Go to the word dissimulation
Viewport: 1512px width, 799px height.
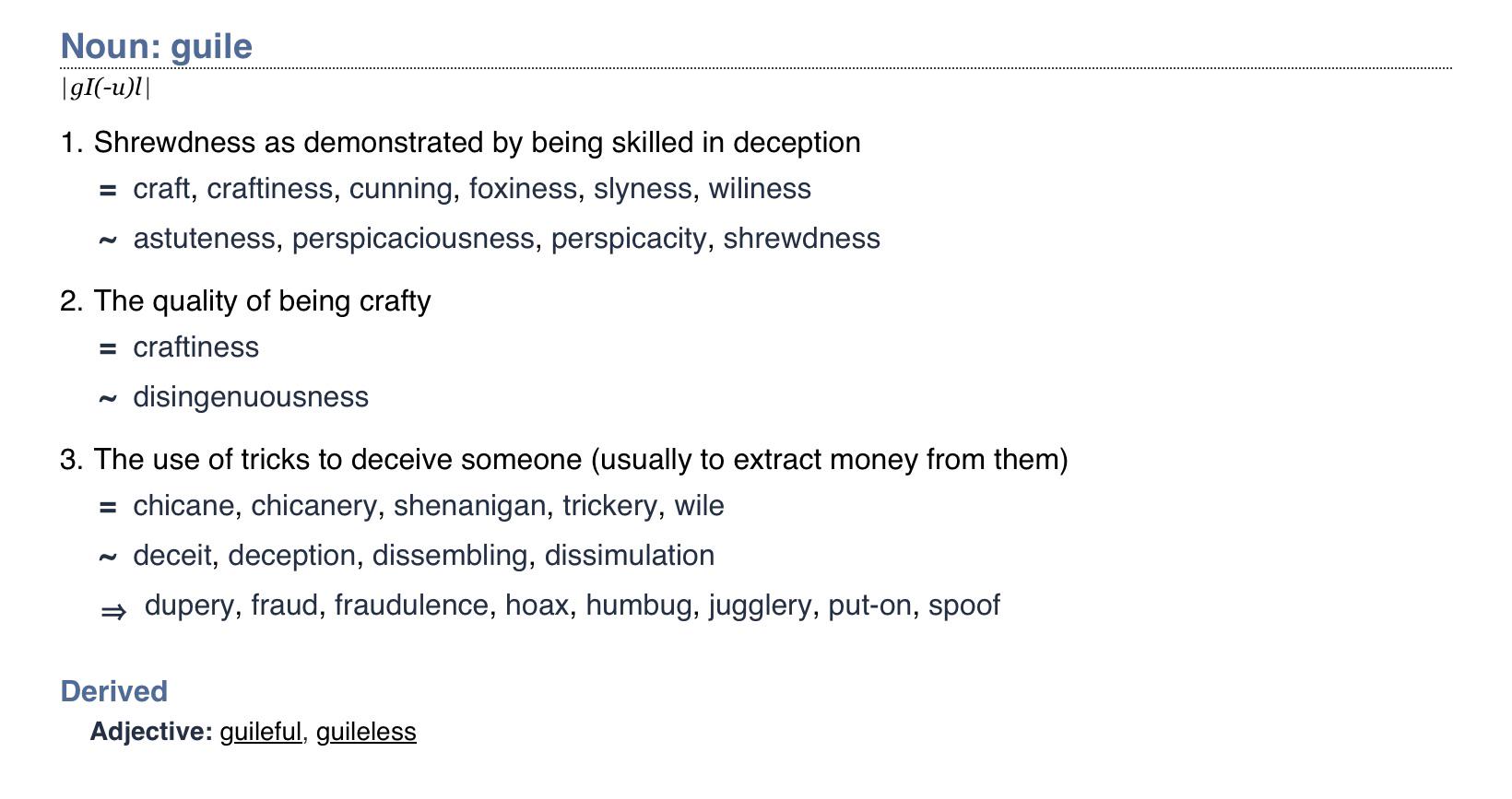[x=629, y=556]
